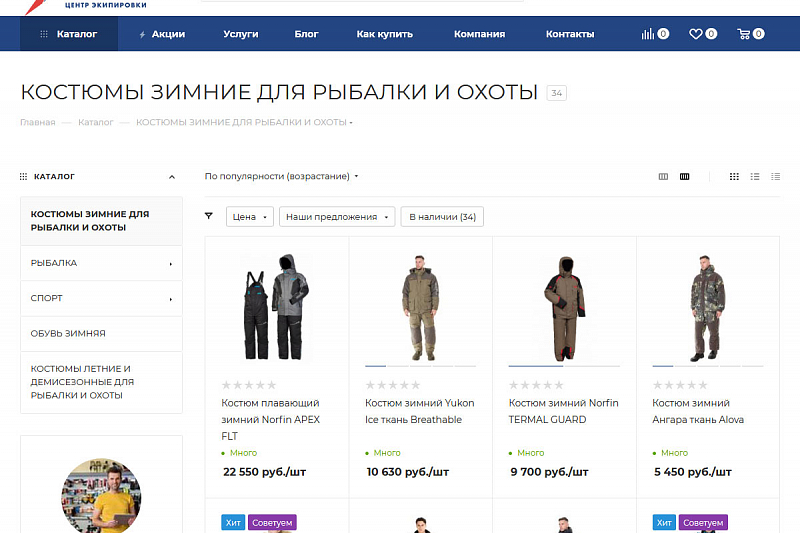Click image slider bar under Yukon Ice photo
Screen dimensions: 800x533
(420, 366)
